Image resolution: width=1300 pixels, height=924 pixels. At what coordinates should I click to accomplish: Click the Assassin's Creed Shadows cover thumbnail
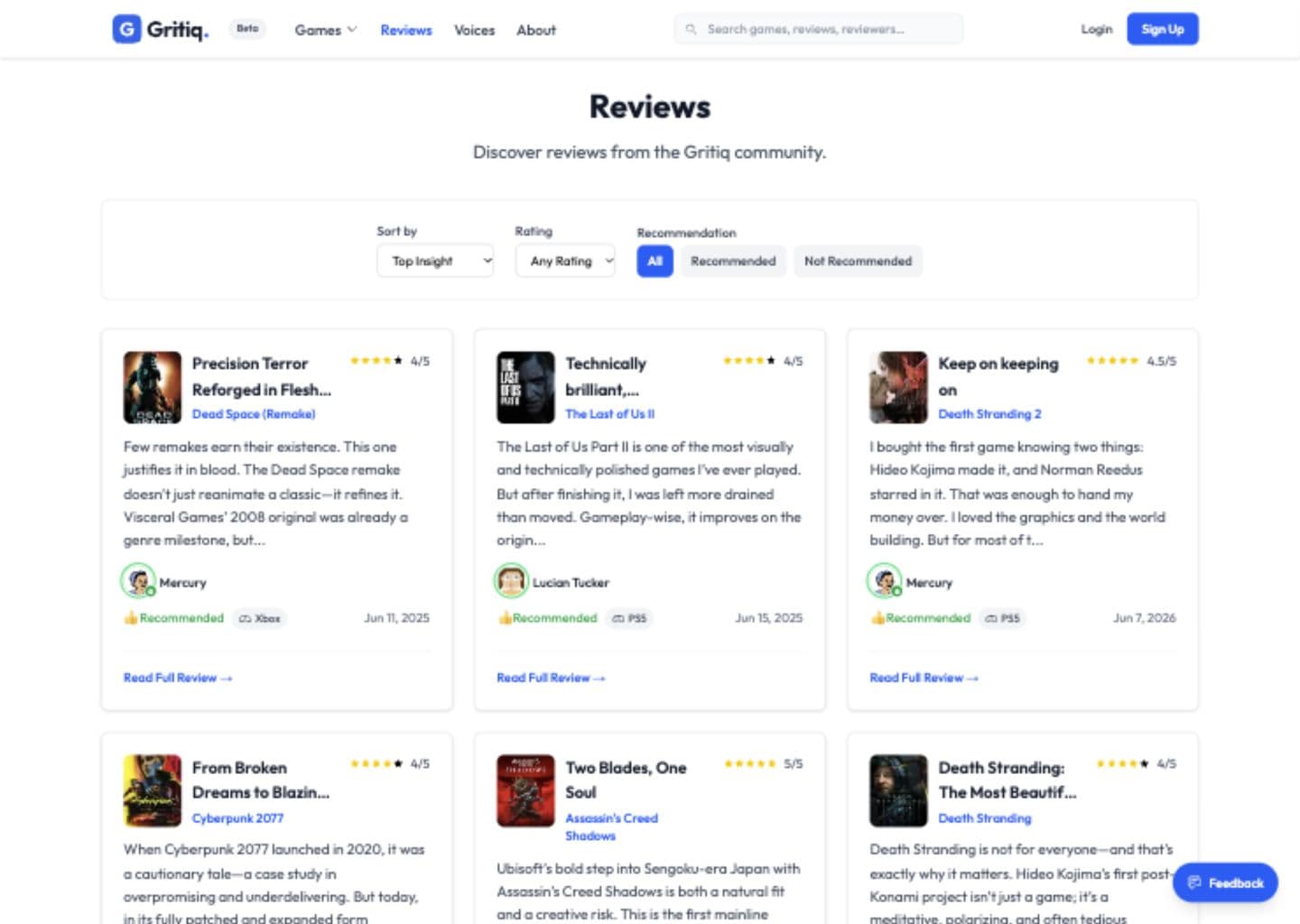pos(525,790)
